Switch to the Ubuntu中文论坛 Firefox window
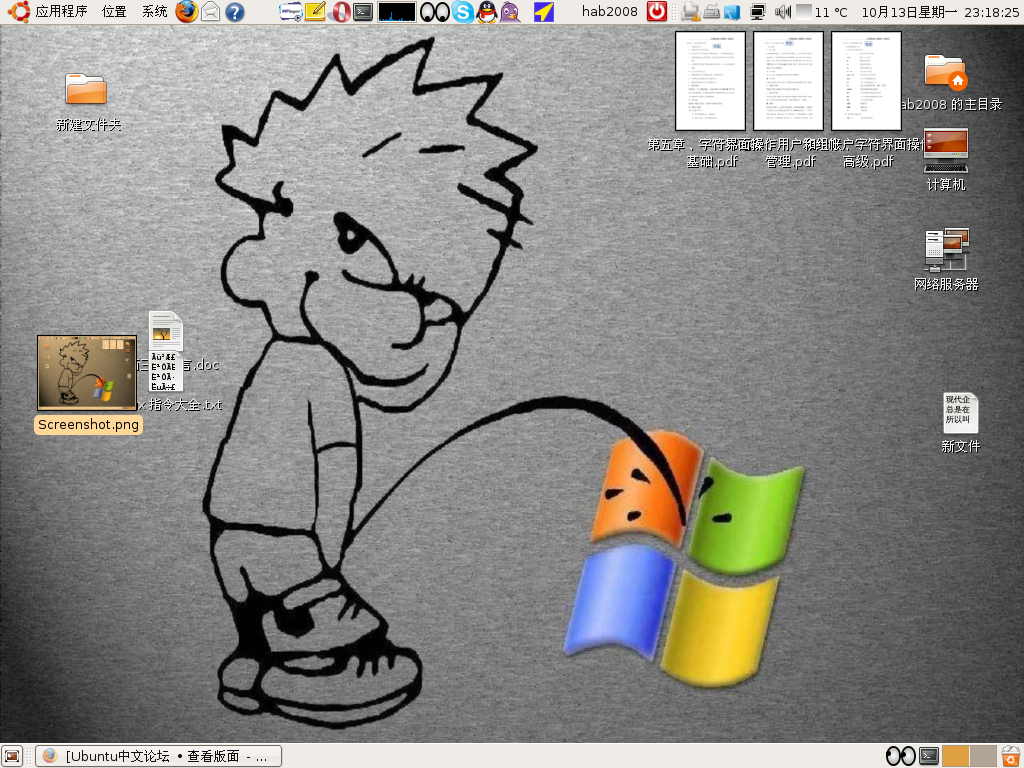The height and width of the screenshot is (768, 1024). click(159, 756)
